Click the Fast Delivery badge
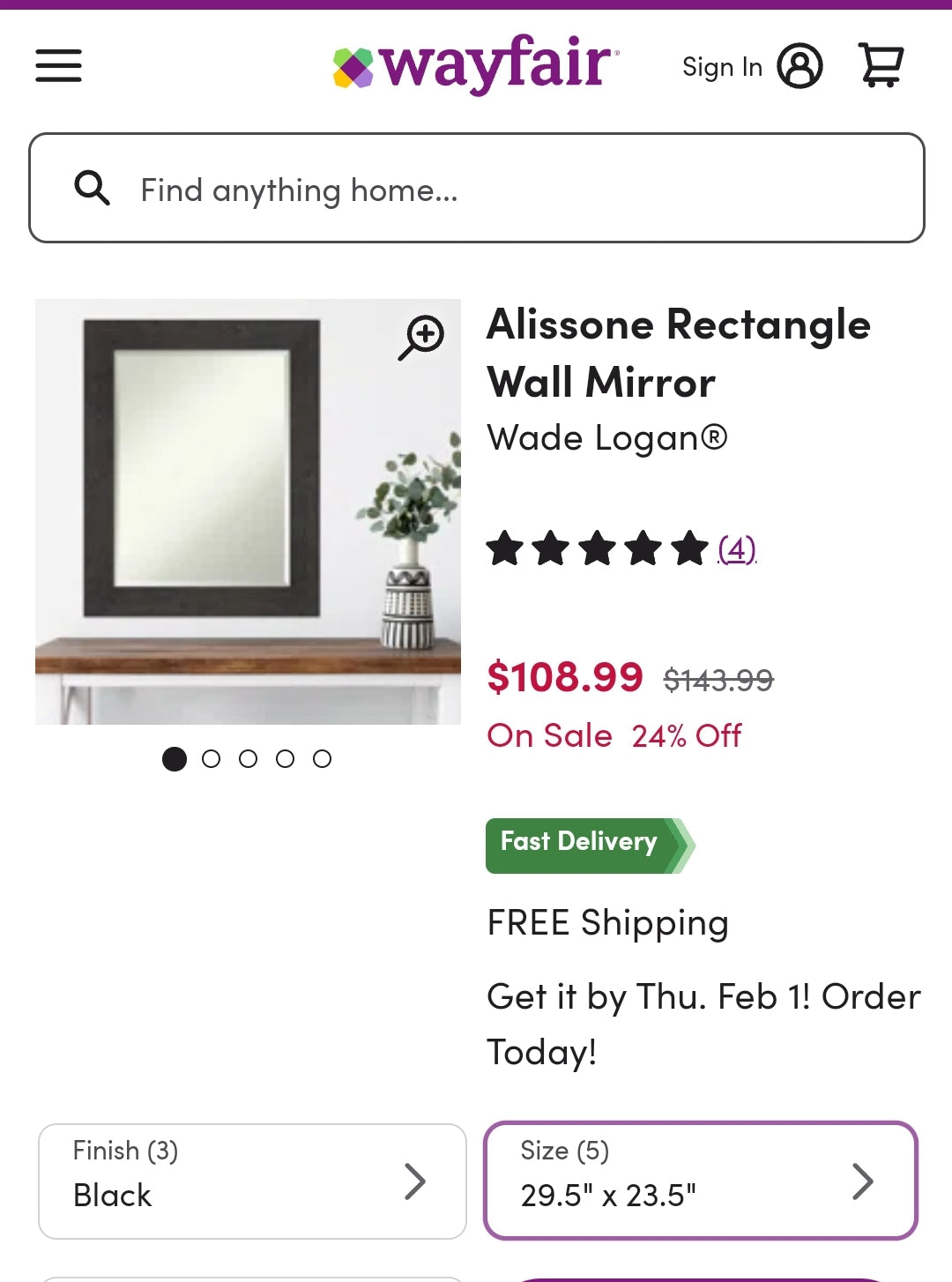Image resolution: width=952 pixels, height=1282 pixels. (x=582, y=844)
